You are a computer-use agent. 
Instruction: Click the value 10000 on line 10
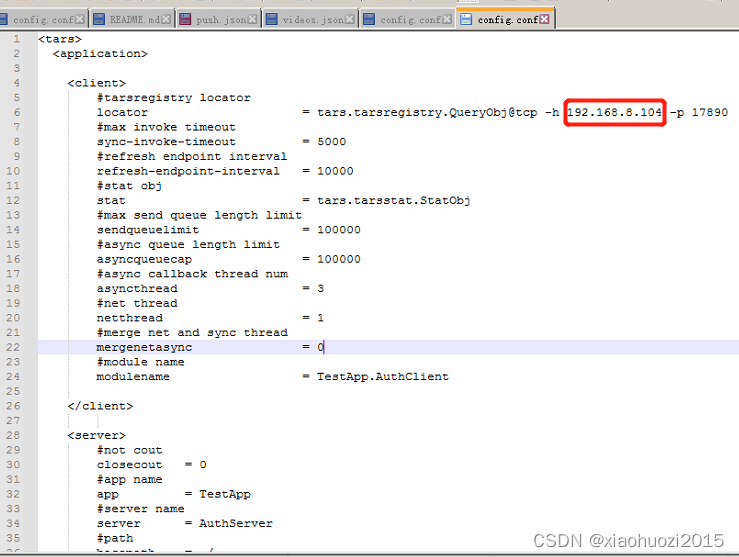point(335,171)
